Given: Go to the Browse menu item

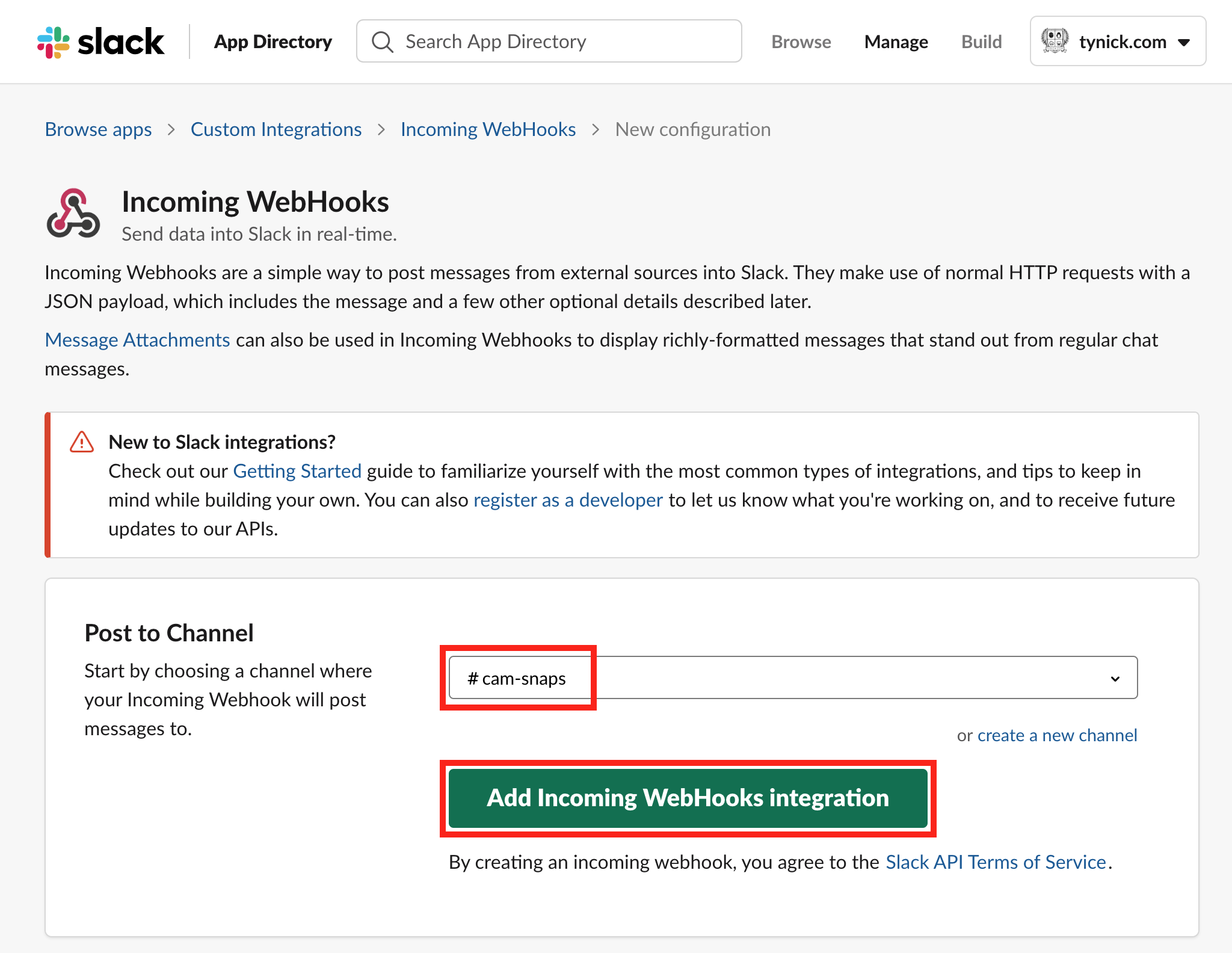Looking at the screenshot, I should click(x=801, y=42).
